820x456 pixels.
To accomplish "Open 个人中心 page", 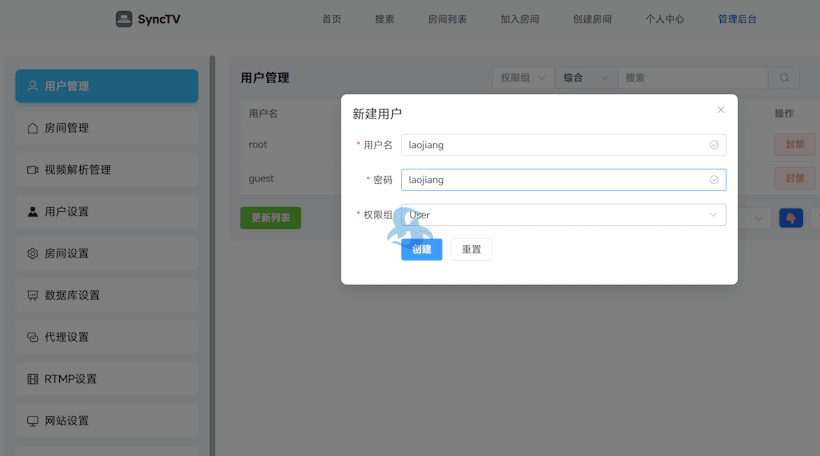I will (x=665, y=19).
